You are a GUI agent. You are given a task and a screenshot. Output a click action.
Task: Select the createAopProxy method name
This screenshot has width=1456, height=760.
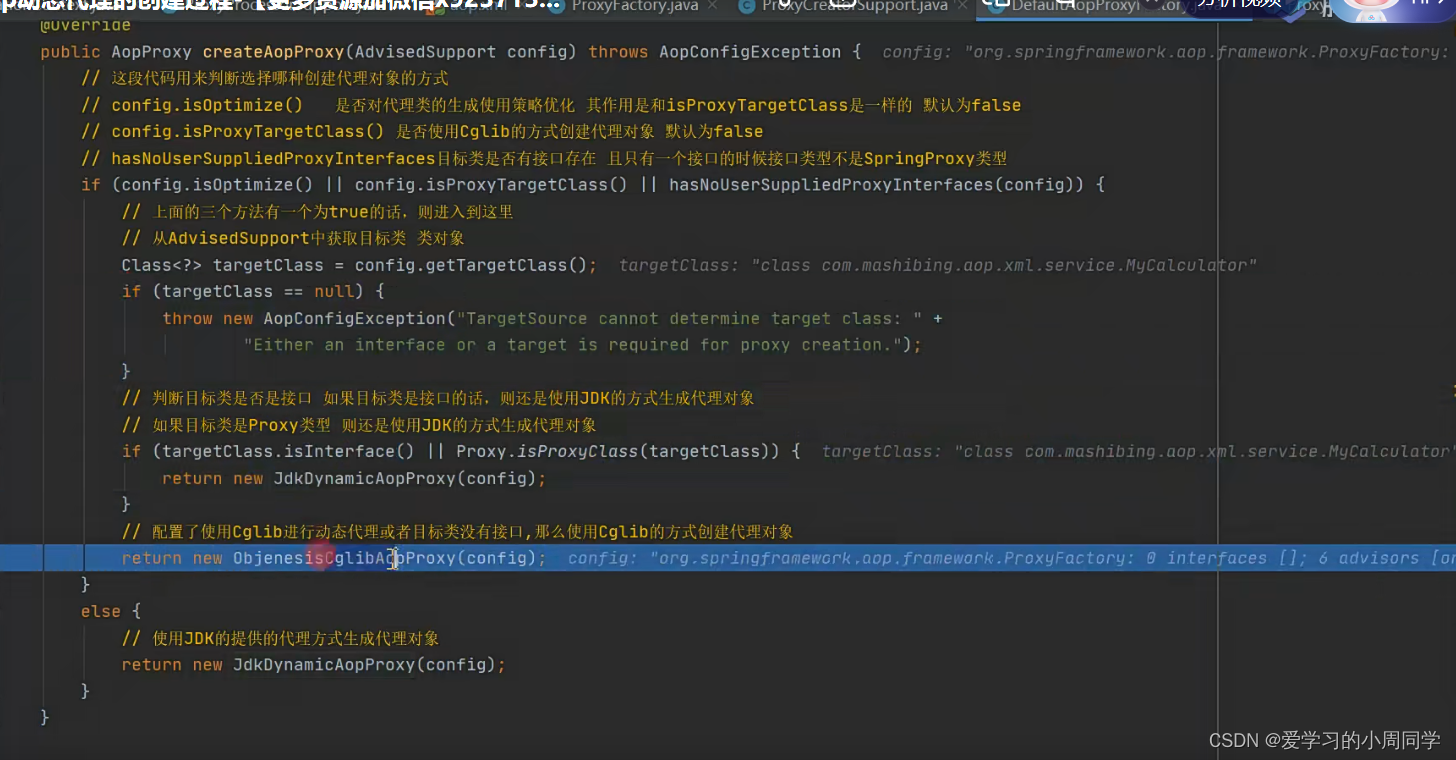click(x=273, y=51)
